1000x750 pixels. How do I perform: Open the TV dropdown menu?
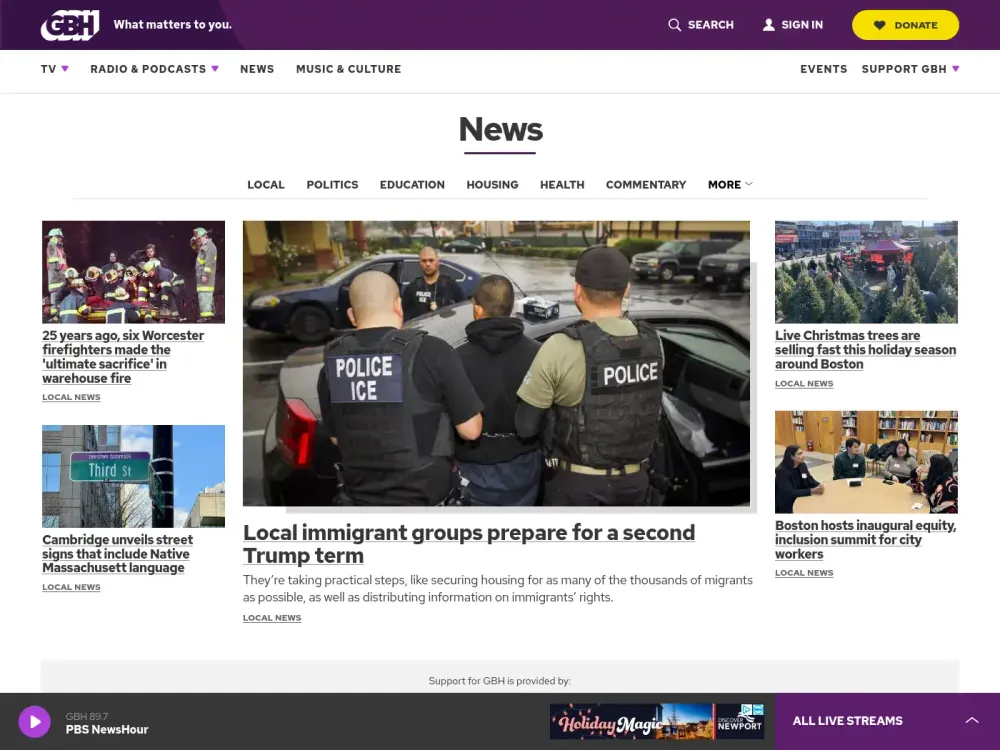[54, 69]
